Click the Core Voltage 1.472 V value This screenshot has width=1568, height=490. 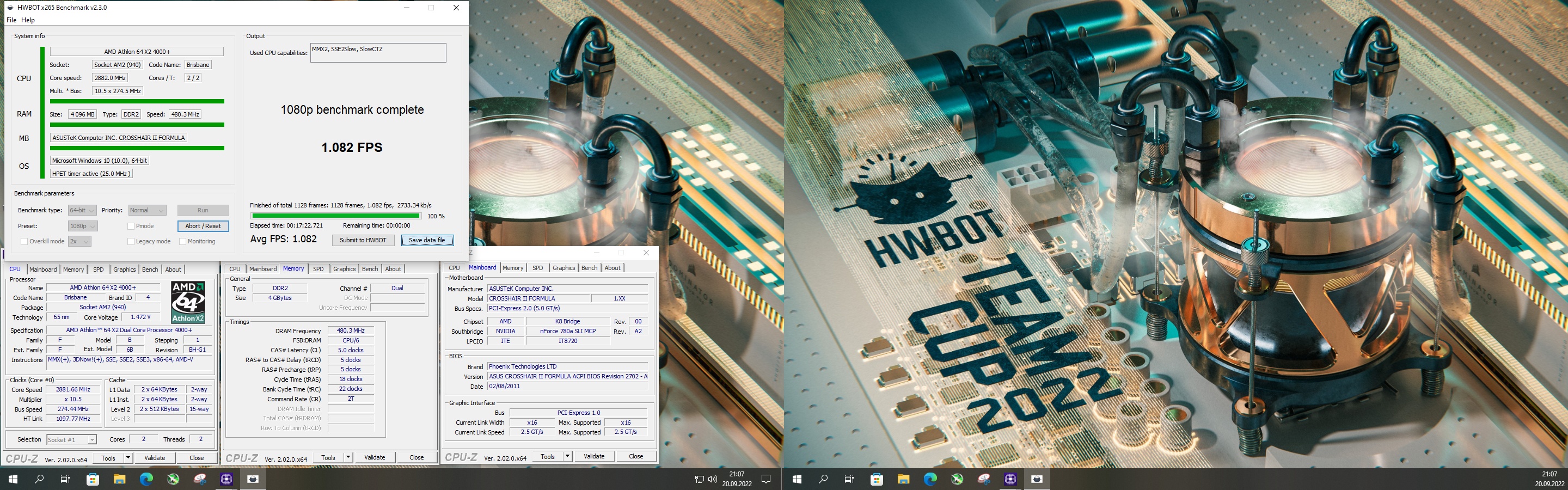140,317
